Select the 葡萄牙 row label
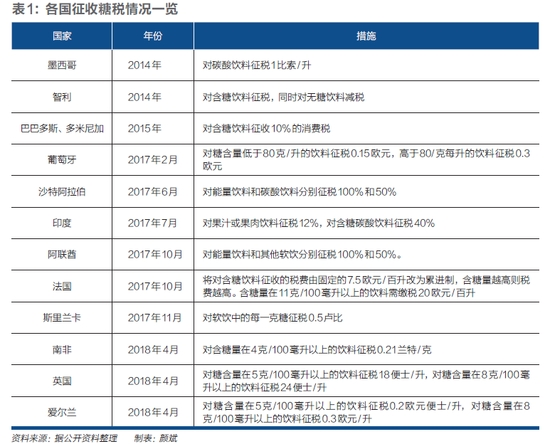Image resolution: width=550 pixels, height=444 pixels. pyautogui.click(x=62, y=160)
